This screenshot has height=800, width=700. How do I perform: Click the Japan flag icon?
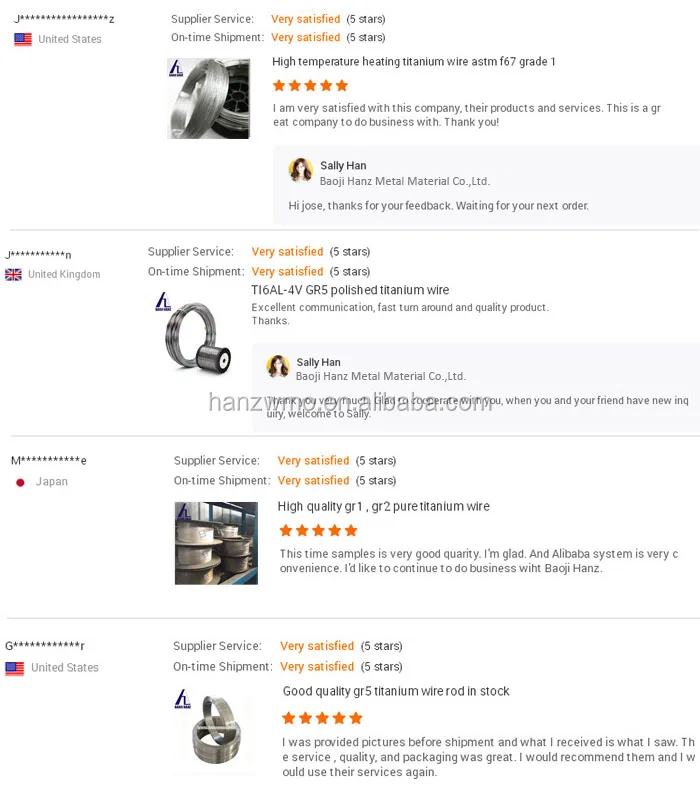pyautogui.click(x=20, y=482)
